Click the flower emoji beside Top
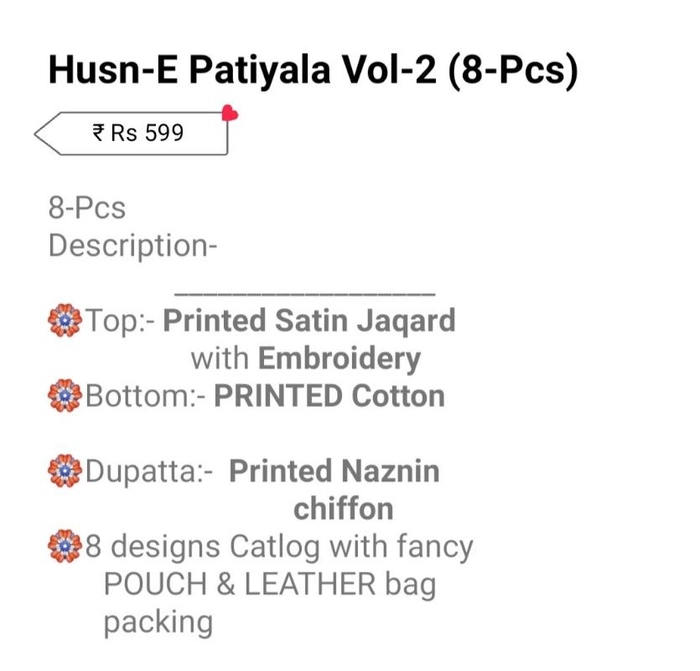The image size is (700, 671). (x=65, y=320)
